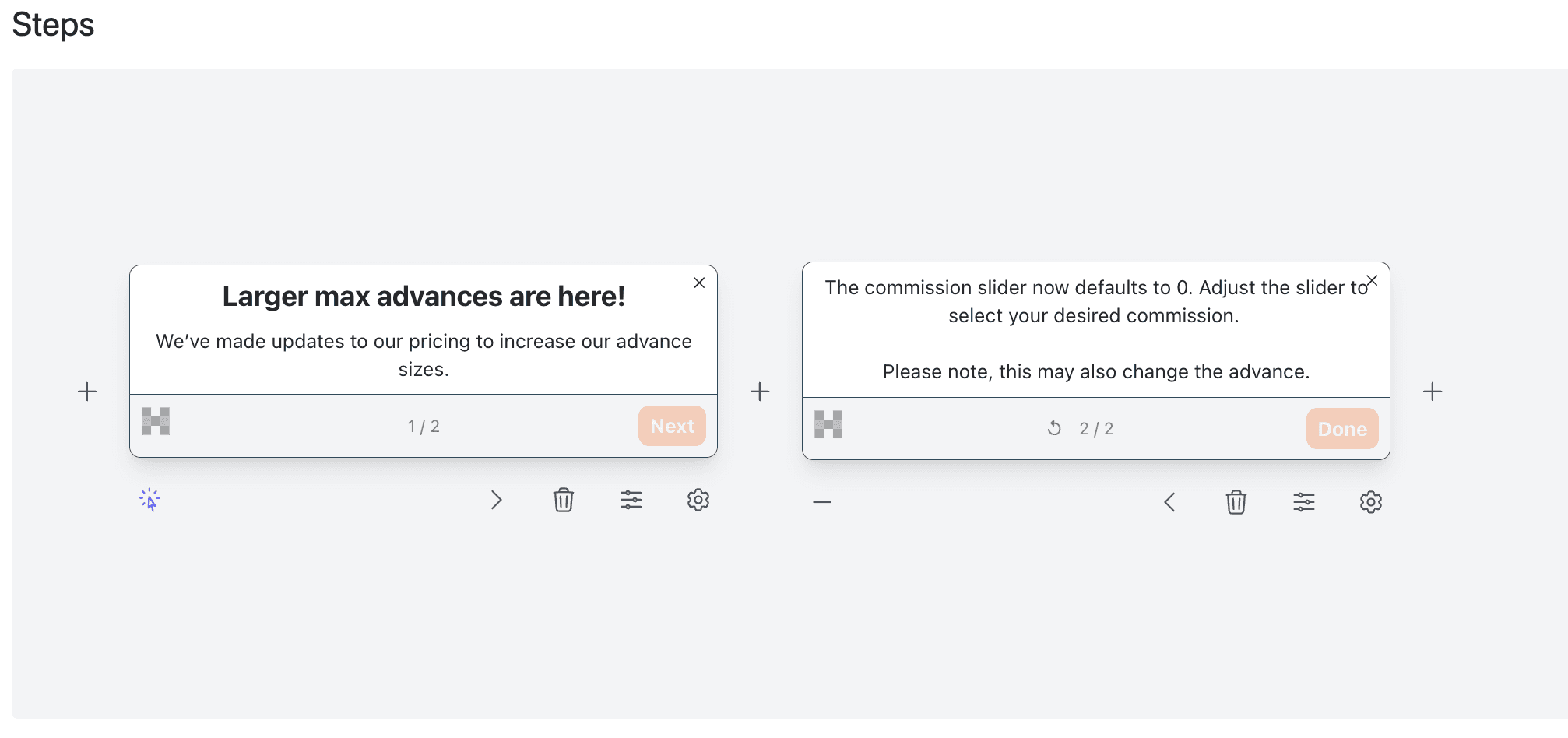
Task: Add a step between steps 1 and 2
Action: click(760, 392)
